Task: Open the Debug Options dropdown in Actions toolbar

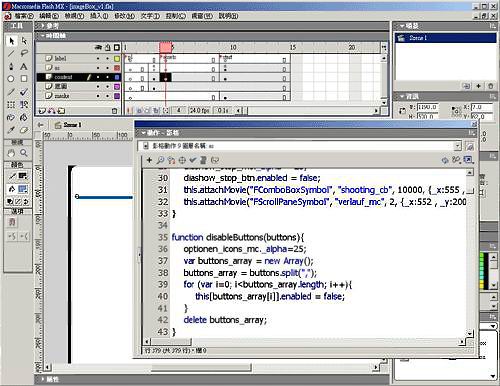Action: point(456,160)
